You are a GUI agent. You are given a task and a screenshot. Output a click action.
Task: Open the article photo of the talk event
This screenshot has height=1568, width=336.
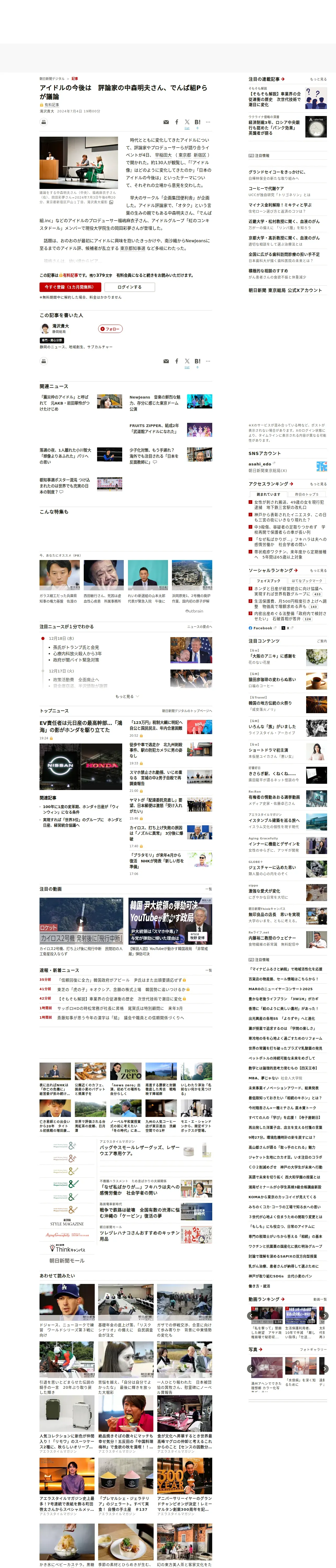pyautogui.click(x=79, y=163)
